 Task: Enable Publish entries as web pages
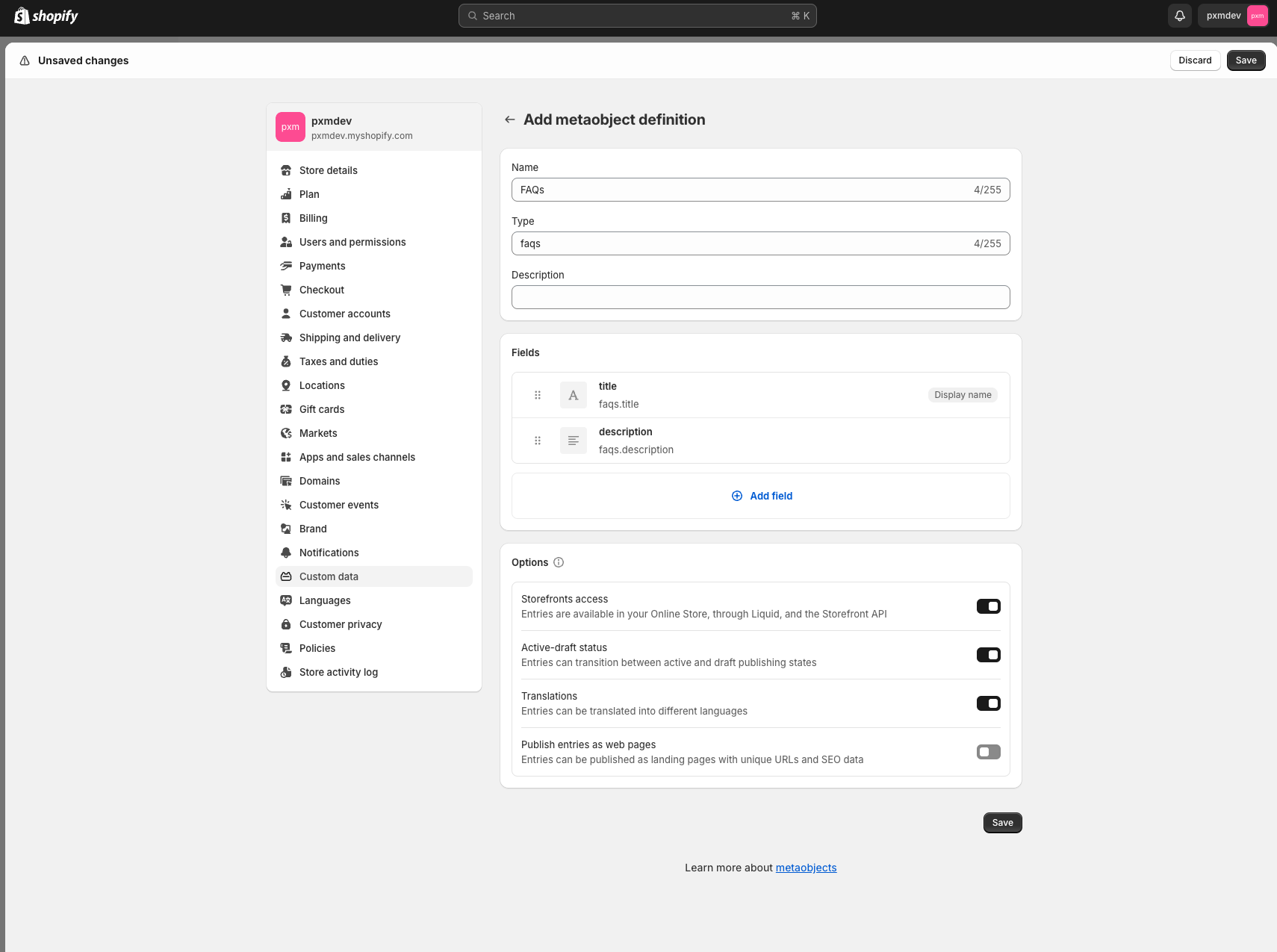pos(989,752)
